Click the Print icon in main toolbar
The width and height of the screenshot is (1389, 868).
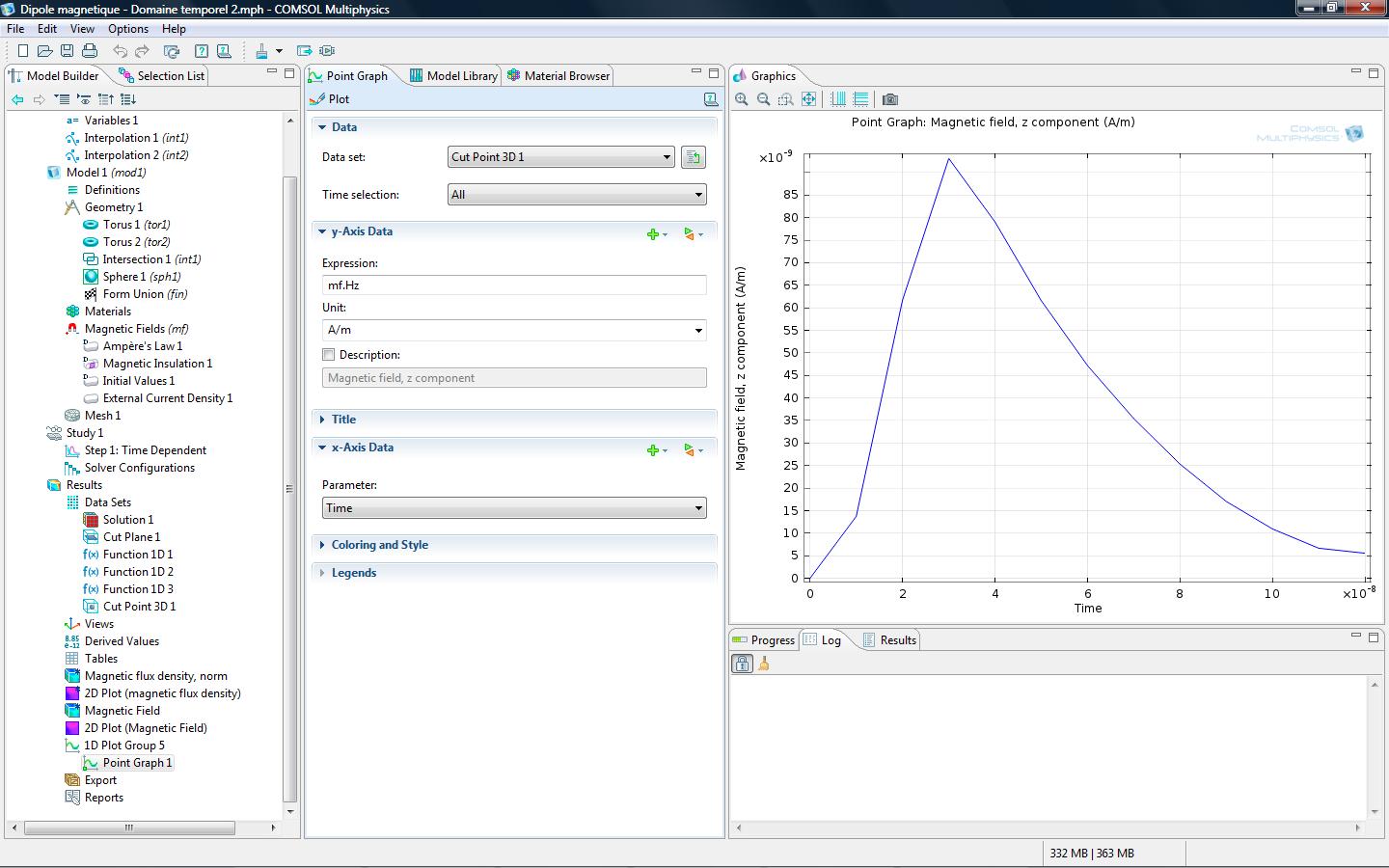tap(90, 51)
